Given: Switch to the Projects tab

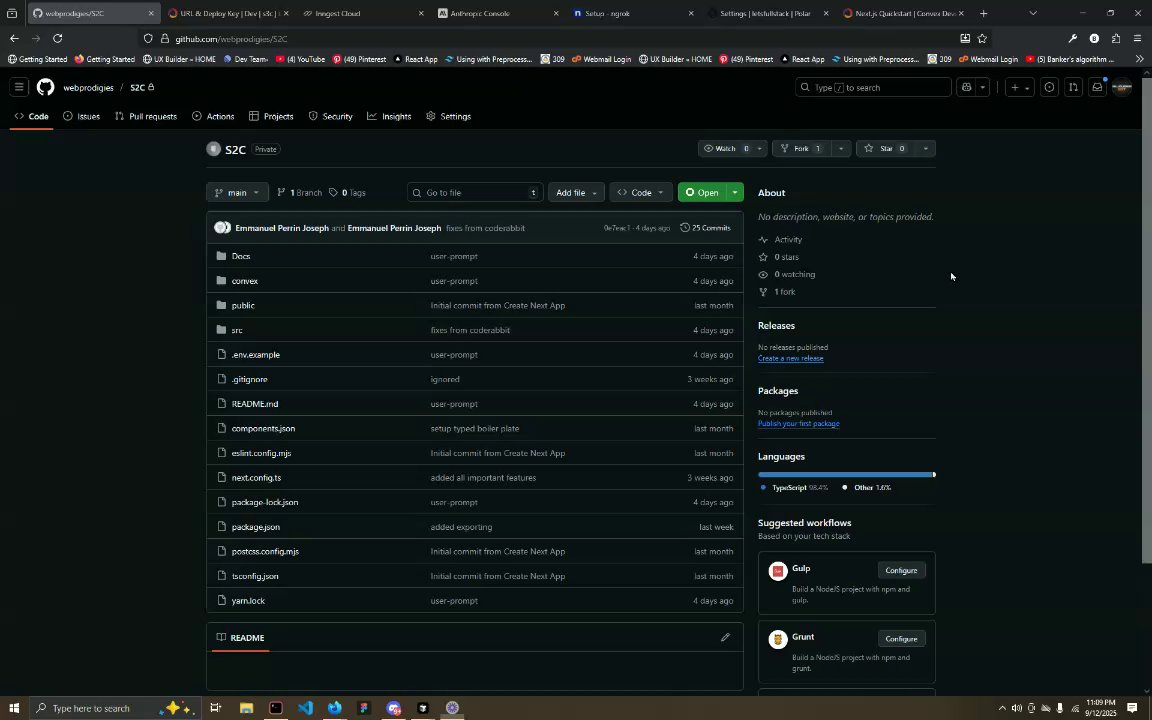Looking at the screenshot, I should pyautogui.click(x=271, y=116).
